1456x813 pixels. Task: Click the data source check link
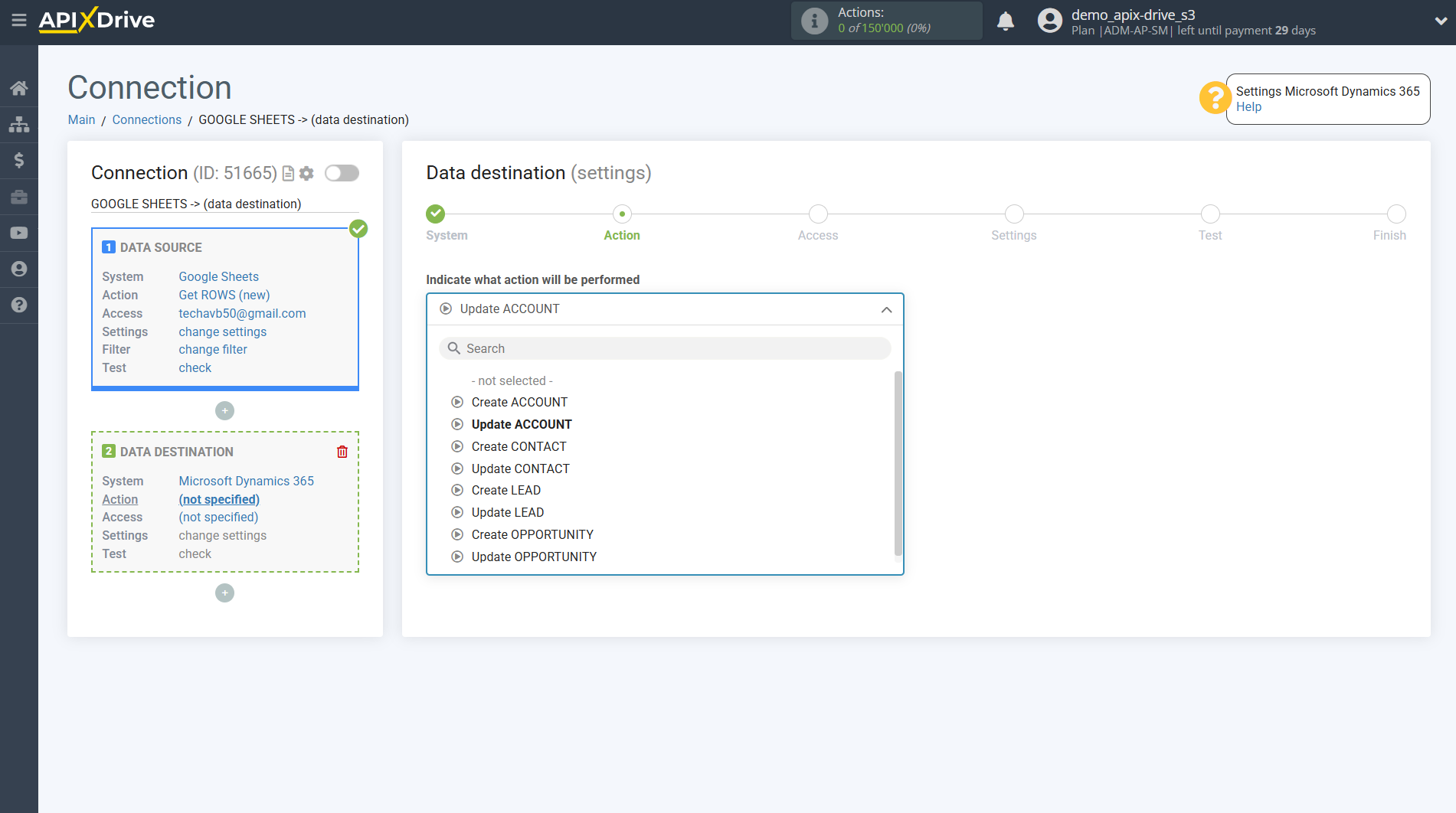point(195,367)
